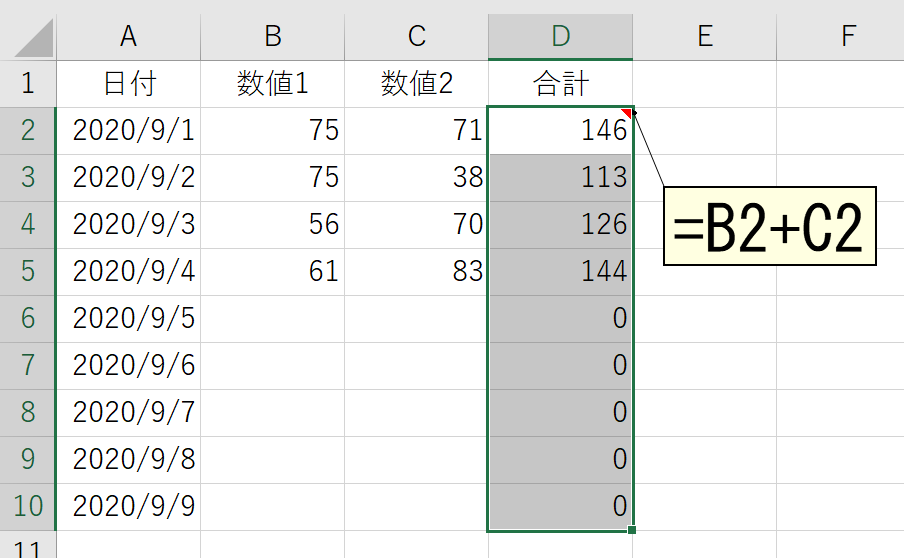904x558 pixels.
Task: Click the =B2+C2 comment box
Action: coord(770,226)
